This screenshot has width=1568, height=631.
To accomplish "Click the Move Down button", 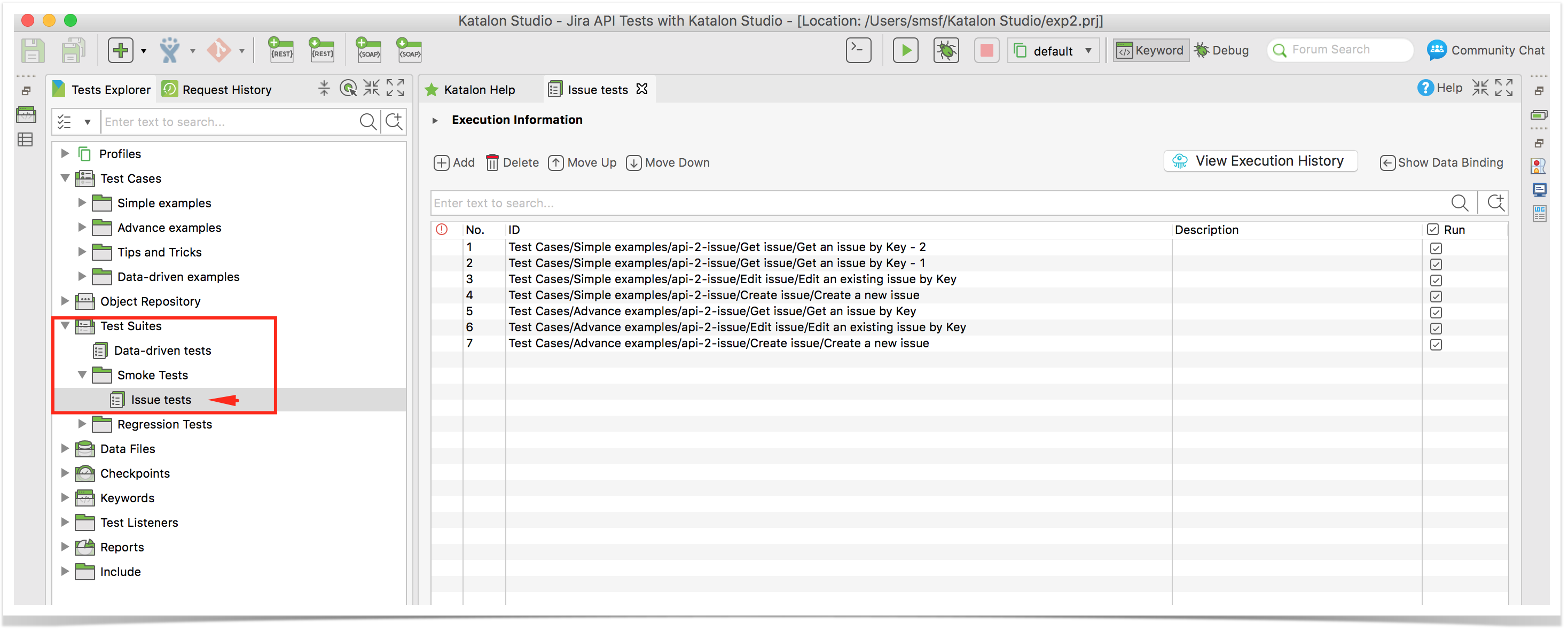I will point(668,163).
